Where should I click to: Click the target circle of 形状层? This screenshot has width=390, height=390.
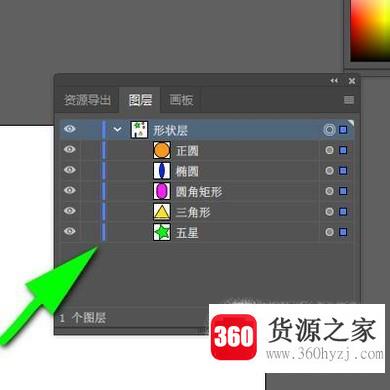tap(329, 130)
